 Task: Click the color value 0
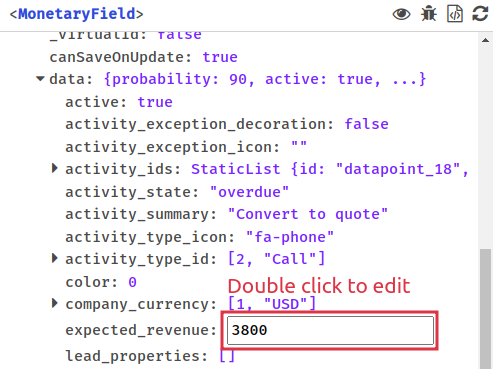click(x=132, y=282)
